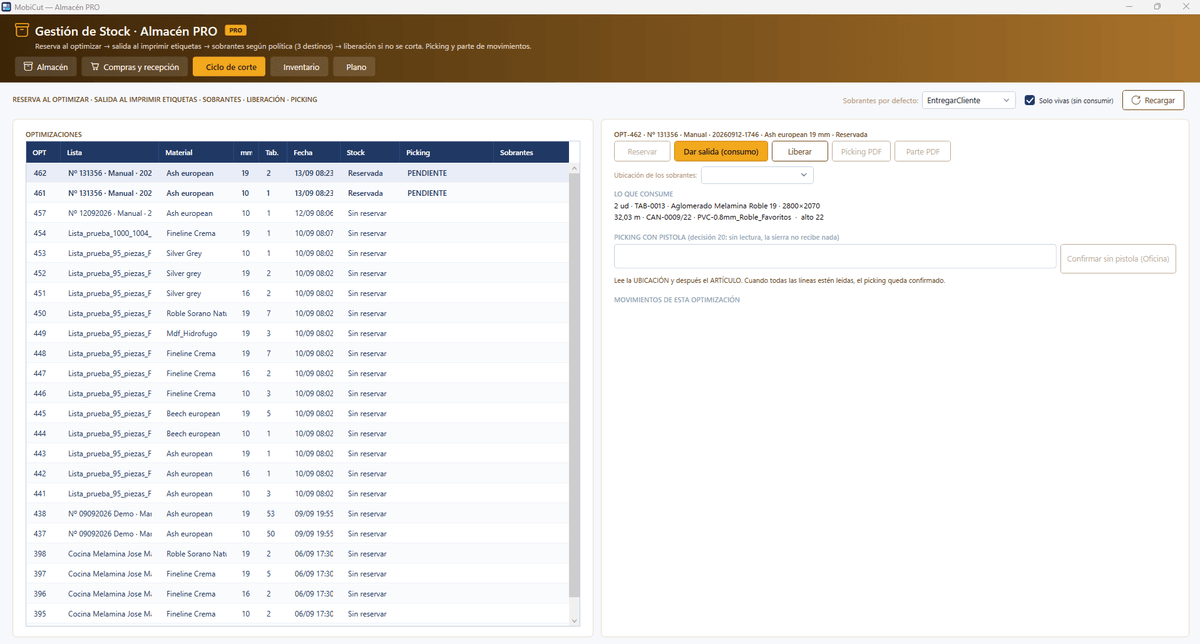Image resolution: width=1200 pixels, height=644 pixels.
Task: Click the box icon on the Almacén tab
Action: [x=27, y=67]
